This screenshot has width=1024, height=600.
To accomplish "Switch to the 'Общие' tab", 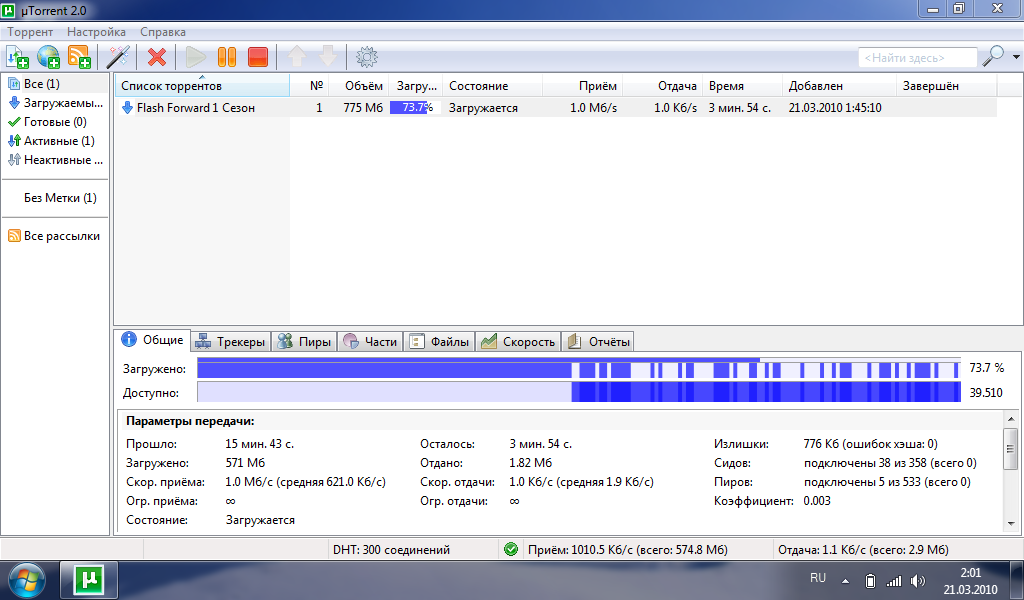I will point(153,340).
